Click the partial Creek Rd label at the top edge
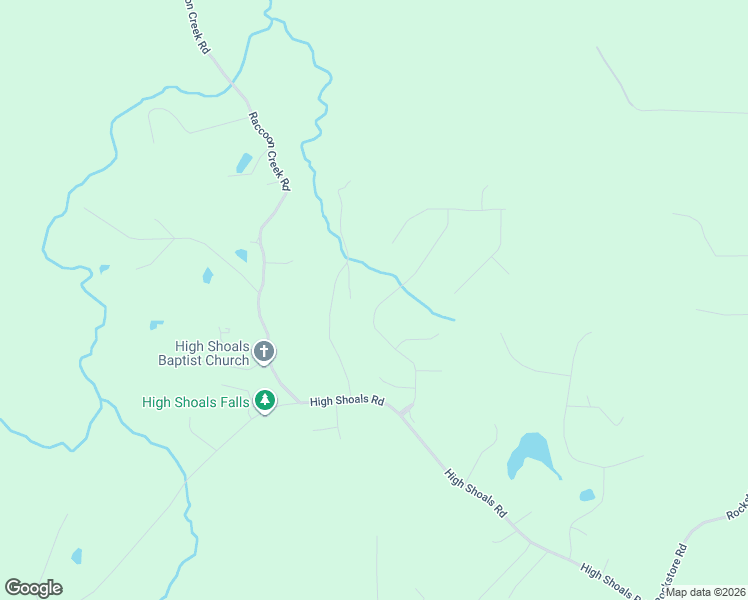This screenshot has height=600, width=748. click(197, 26)
